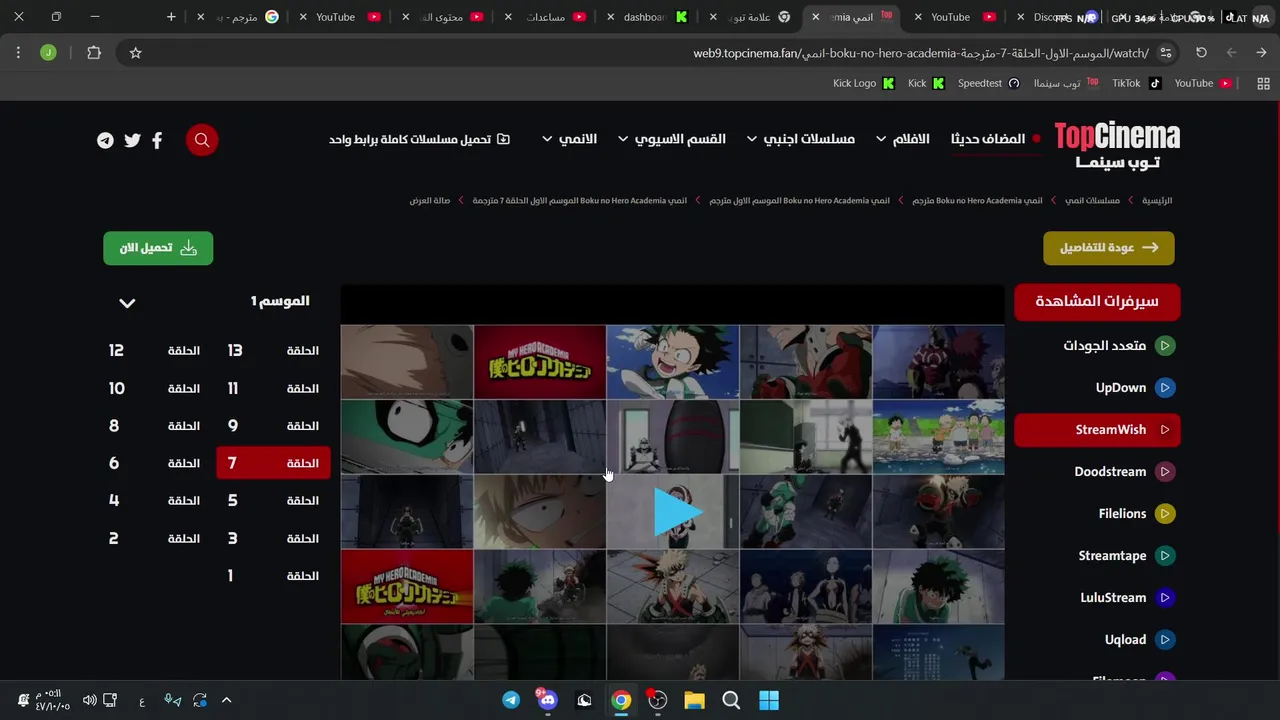Bookmark this page with the star icon
Screen dimensions: 1280x720
(x=136, y=53)
